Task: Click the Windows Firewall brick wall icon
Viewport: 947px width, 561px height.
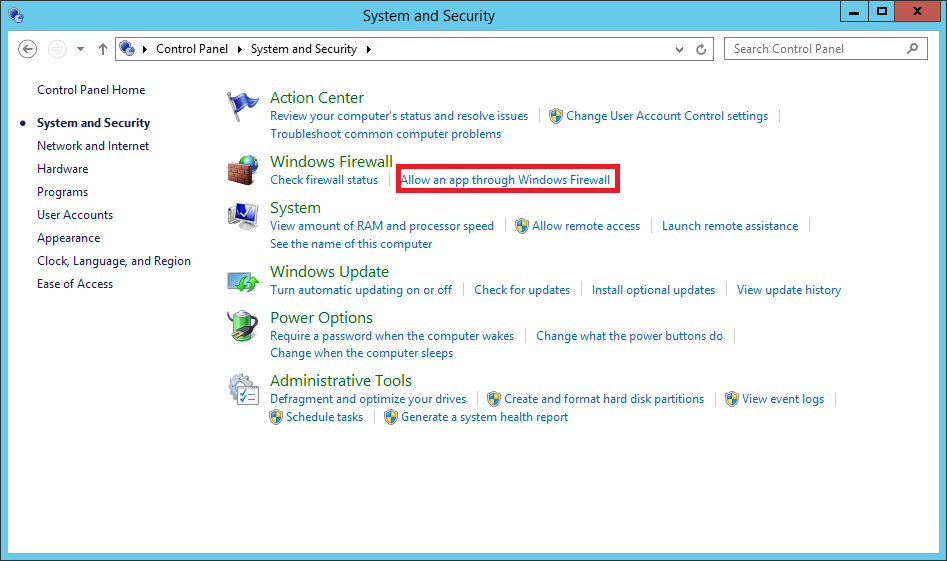Action: [x=243, y=169]
